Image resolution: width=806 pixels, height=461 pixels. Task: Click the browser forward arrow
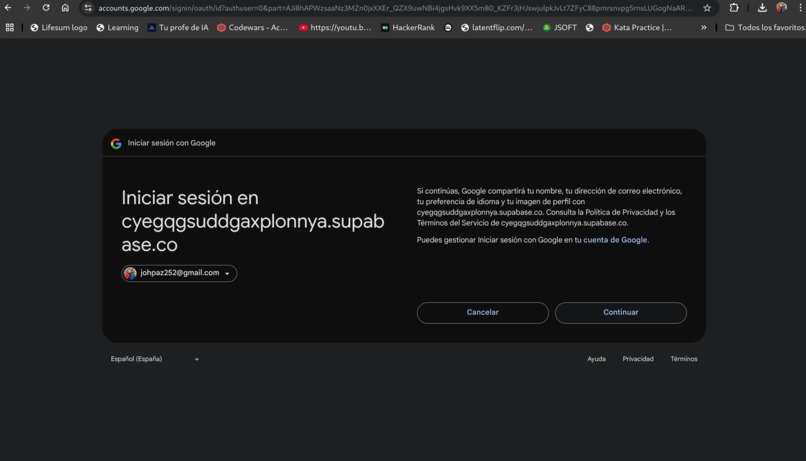tap(27, 8)
